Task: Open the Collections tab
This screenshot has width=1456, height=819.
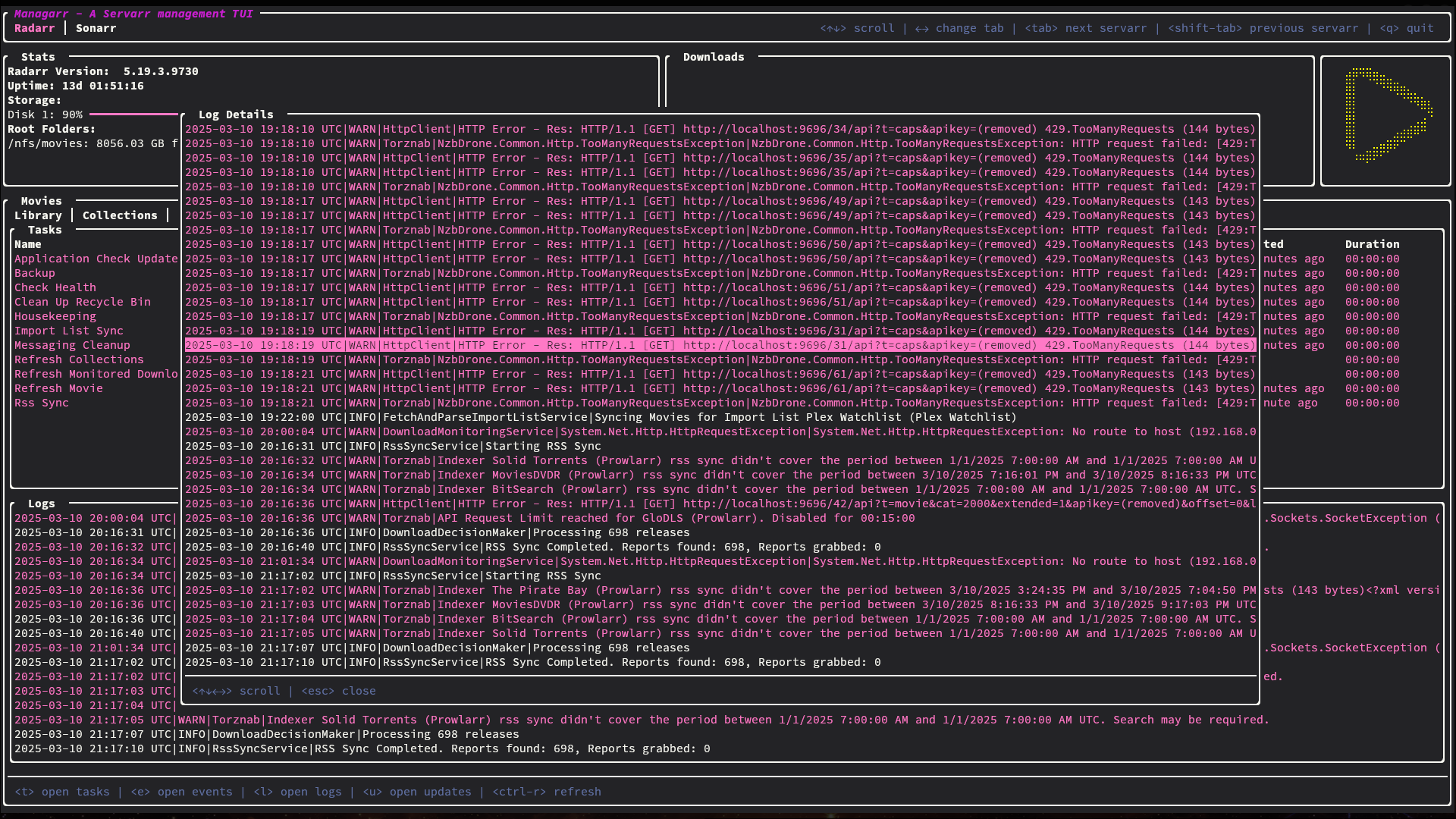Action: [120, 215]
